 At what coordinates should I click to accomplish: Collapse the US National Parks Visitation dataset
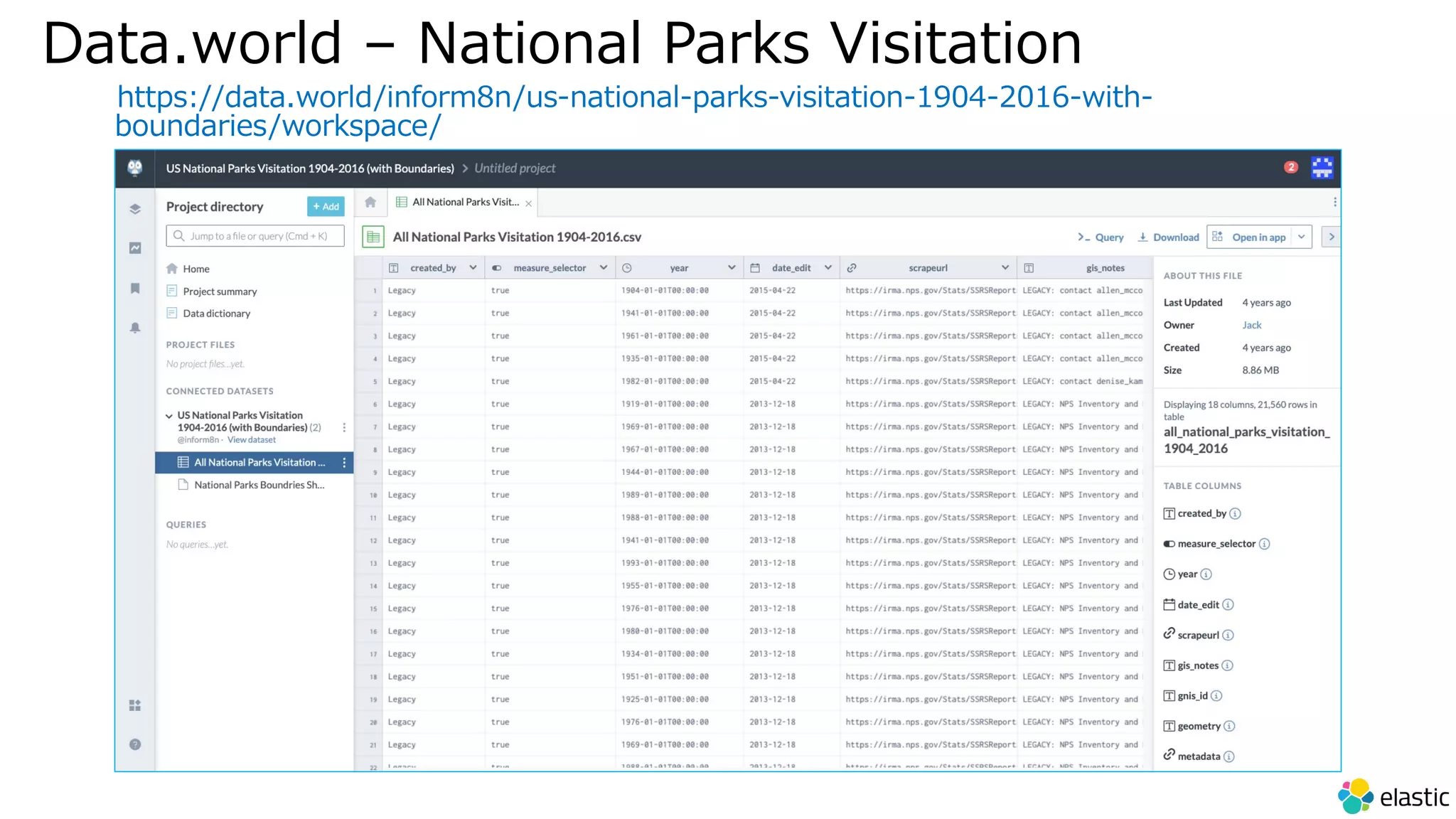click(169, 416)
